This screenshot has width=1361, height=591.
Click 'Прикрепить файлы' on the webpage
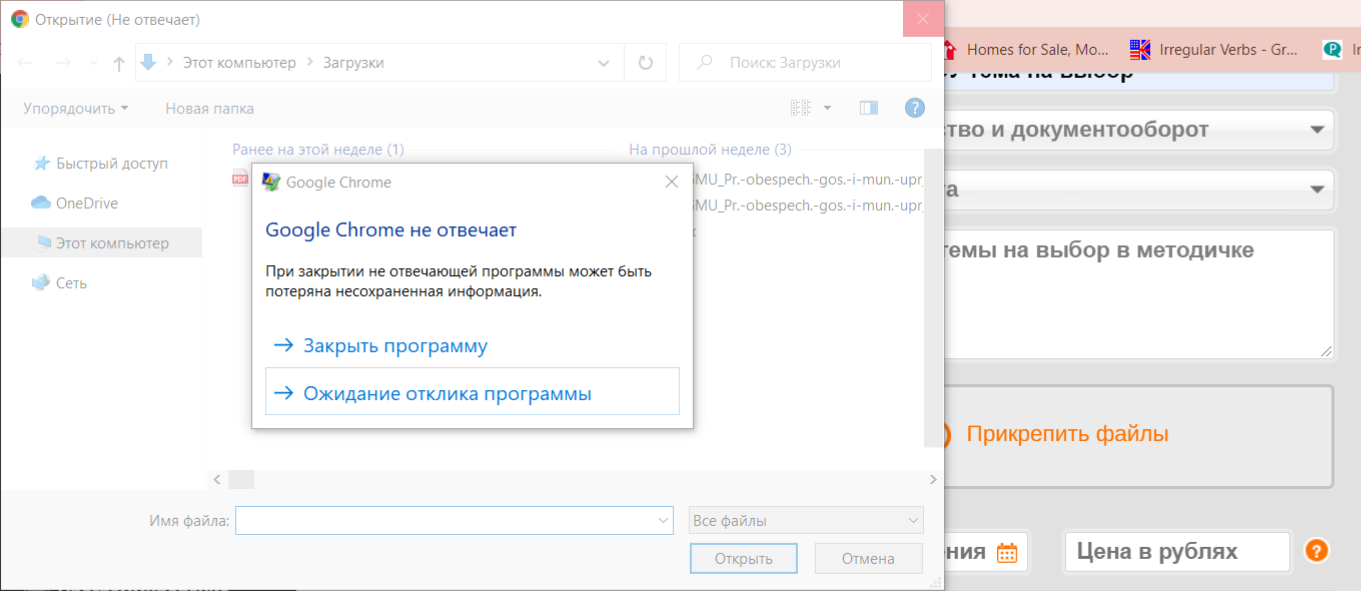pos(1068,434)
